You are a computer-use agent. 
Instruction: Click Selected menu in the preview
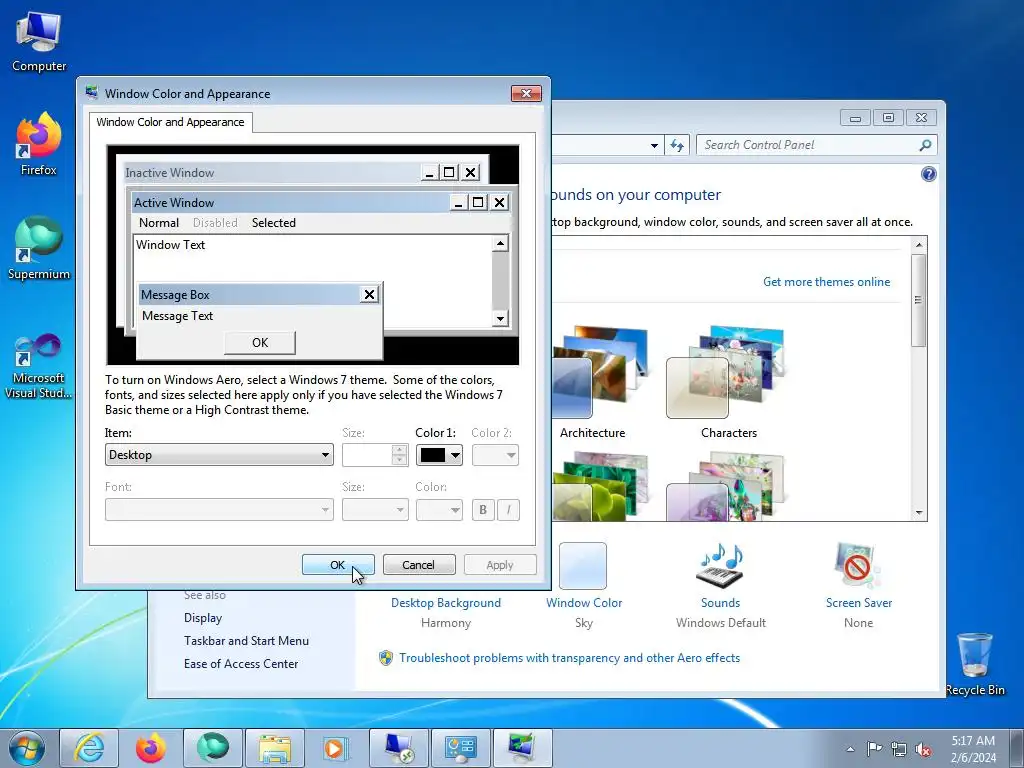tap(274, 223)
